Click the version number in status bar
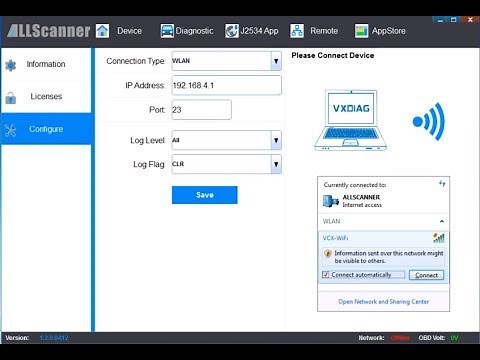Screen dimensions: 480x360 (54, 338)
